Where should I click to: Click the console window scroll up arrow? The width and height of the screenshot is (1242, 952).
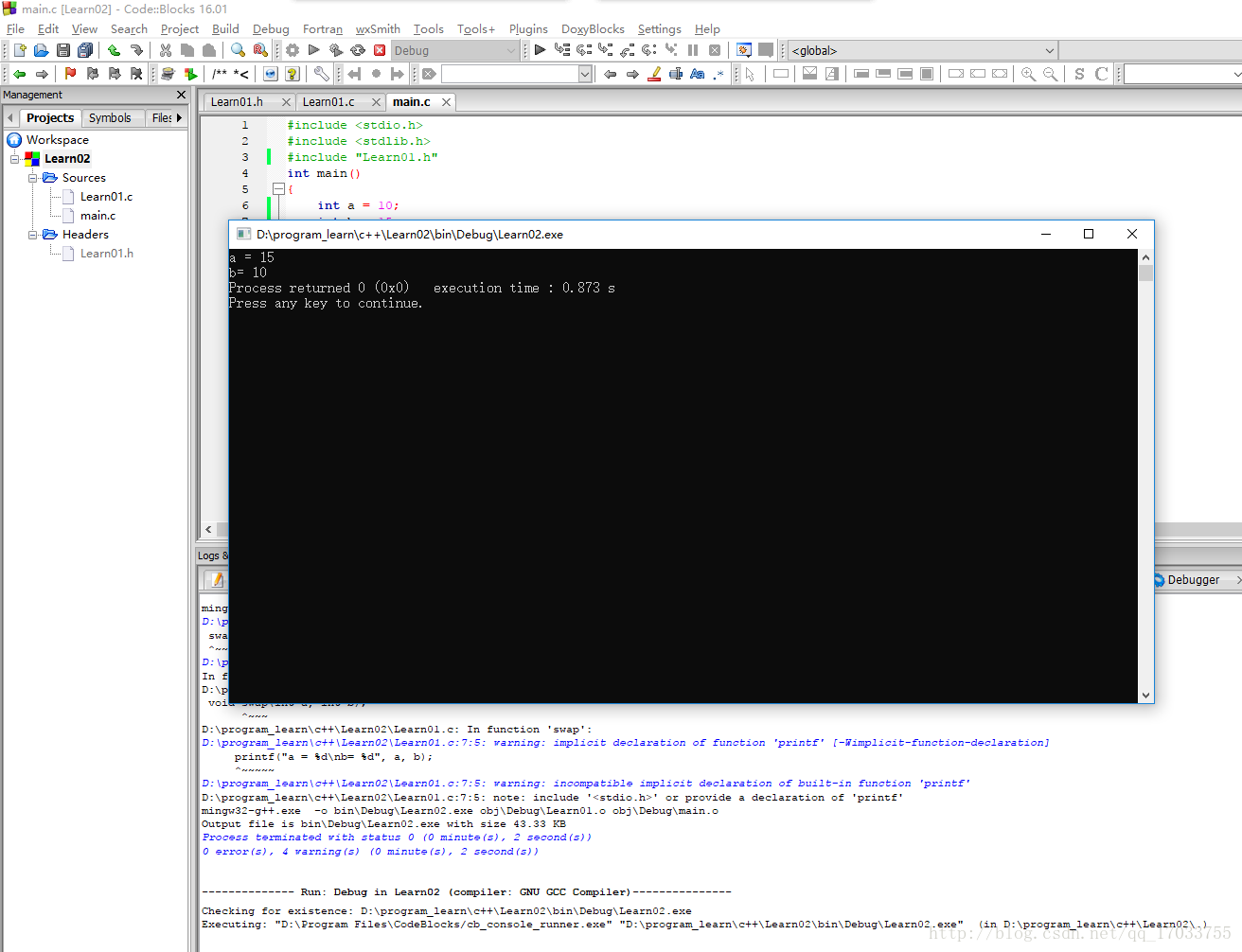[x=1145, y=257]
